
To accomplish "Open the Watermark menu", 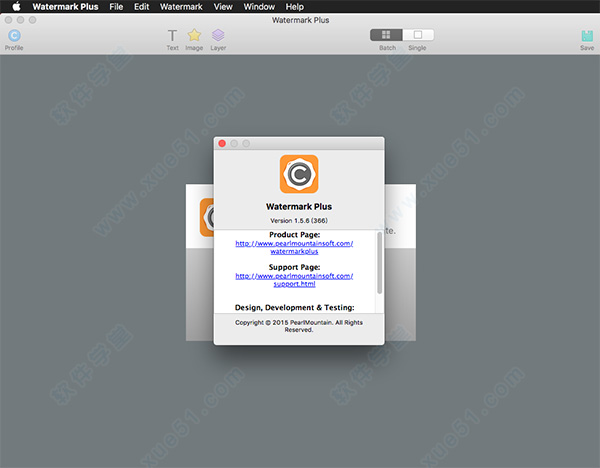I will pyautogui.click(x=181, y=7).
